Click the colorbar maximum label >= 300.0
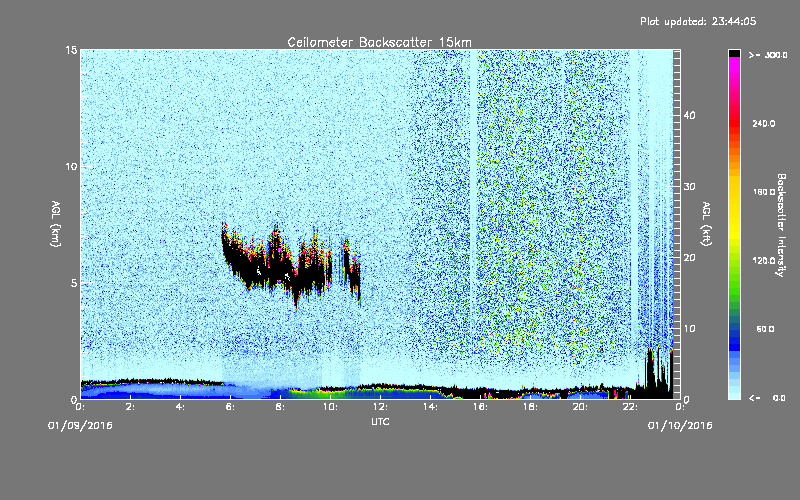 point(768,55)
